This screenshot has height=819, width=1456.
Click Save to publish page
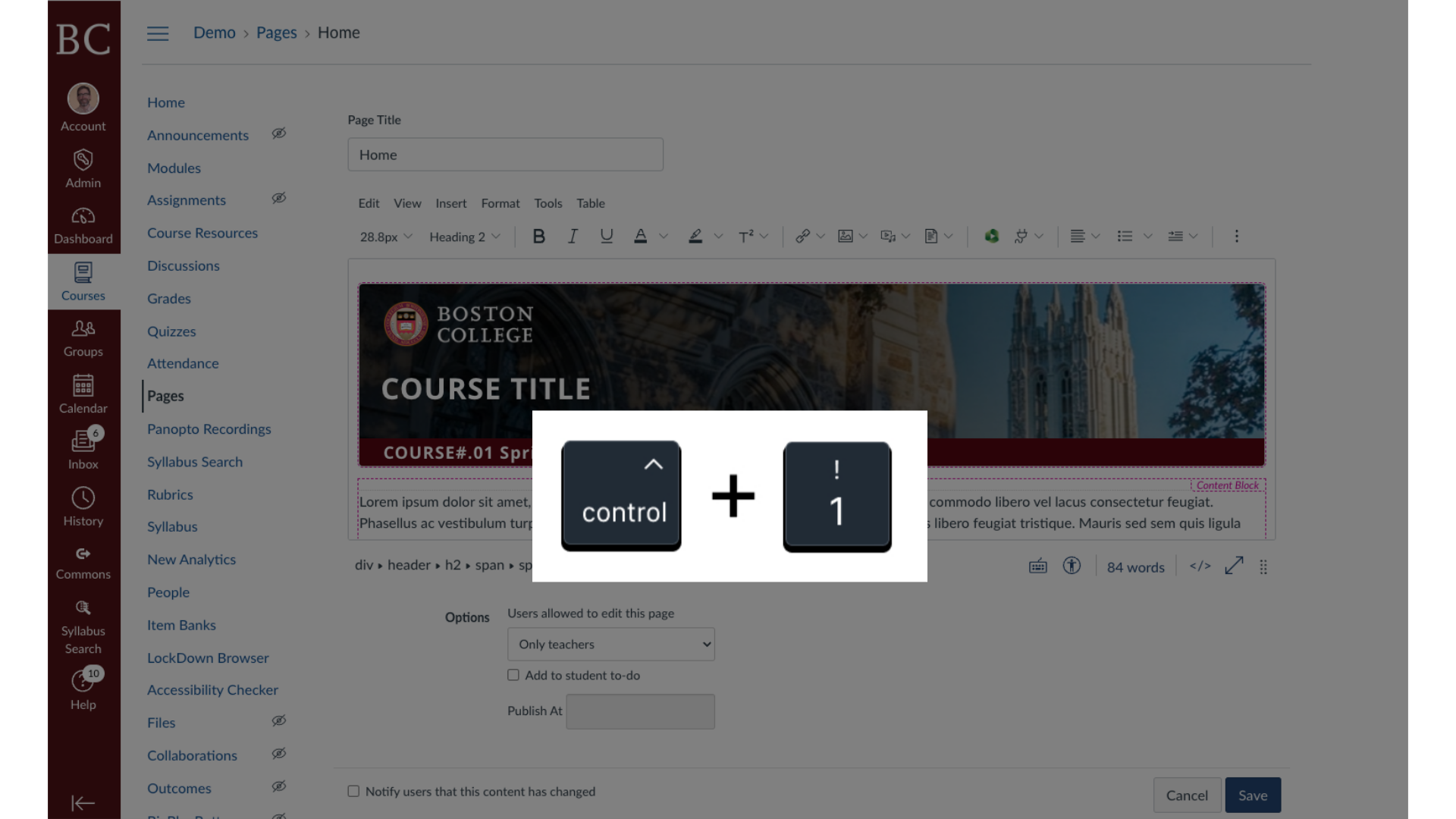1253,795
